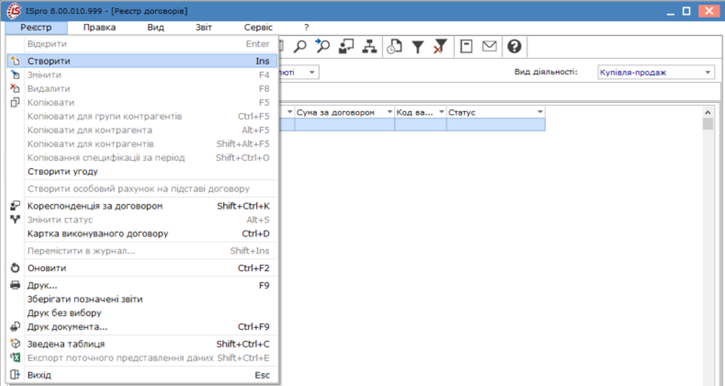Screen dimensions: 725x386
Task: Open correspondence icon with person and arrow
Action: [x=346, y=46]
